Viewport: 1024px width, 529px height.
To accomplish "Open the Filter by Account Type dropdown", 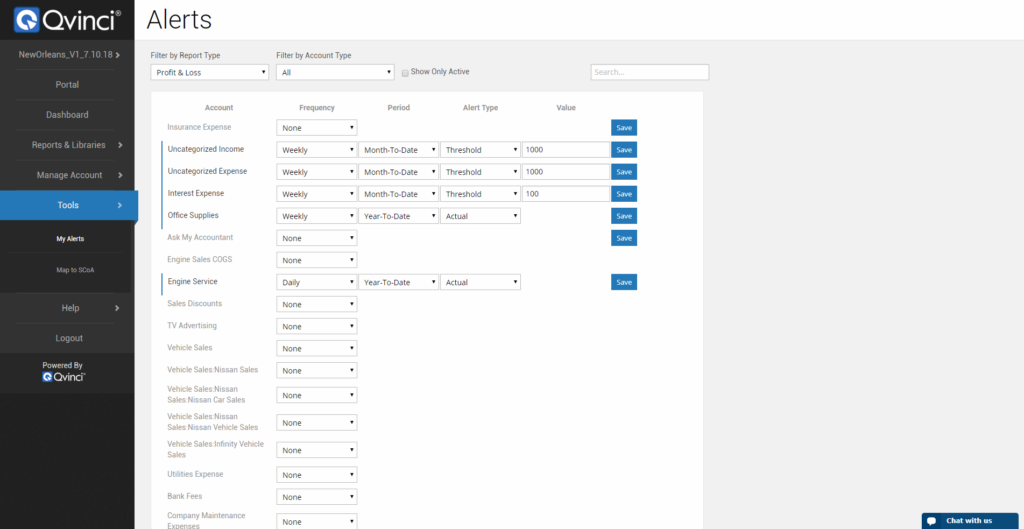I will [x=335, y=72].
